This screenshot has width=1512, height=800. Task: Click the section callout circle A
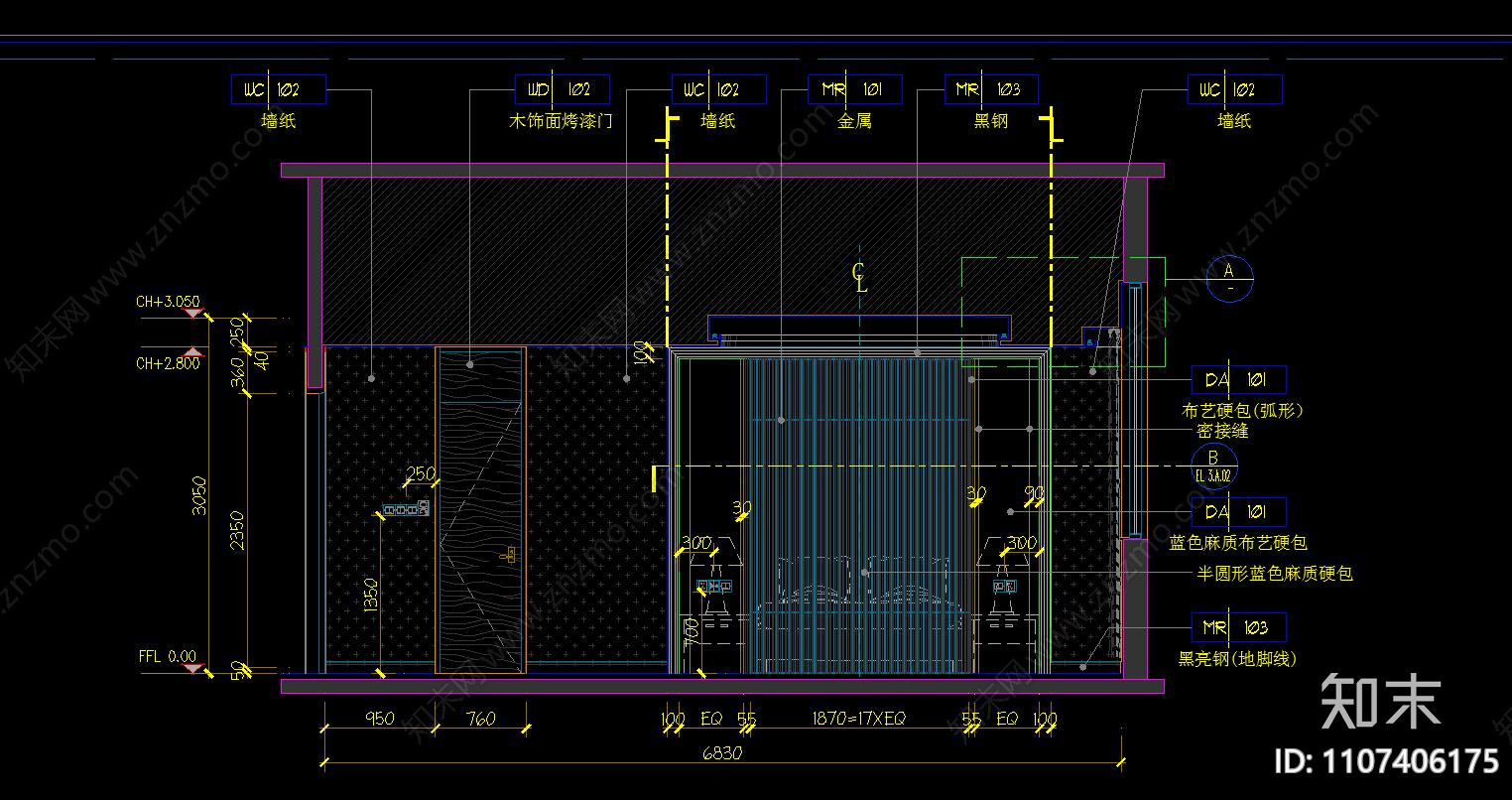click(1229, 279)
